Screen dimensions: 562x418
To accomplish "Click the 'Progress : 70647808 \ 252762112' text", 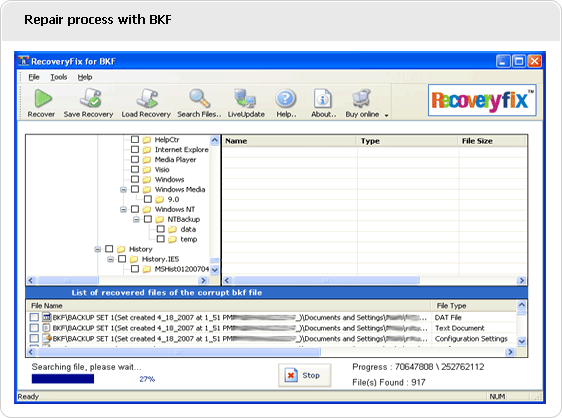I will coord(418,367).
